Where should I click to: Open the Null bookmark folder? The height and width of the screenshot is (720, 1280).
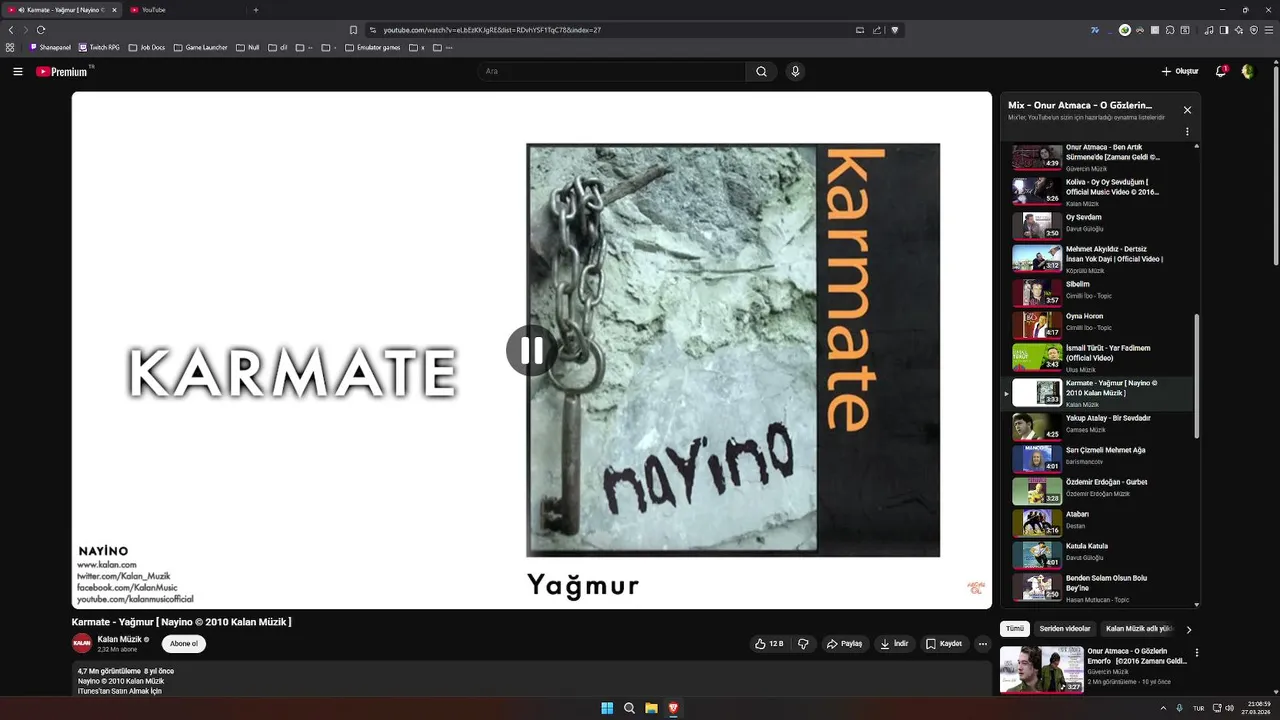point(247,47)
